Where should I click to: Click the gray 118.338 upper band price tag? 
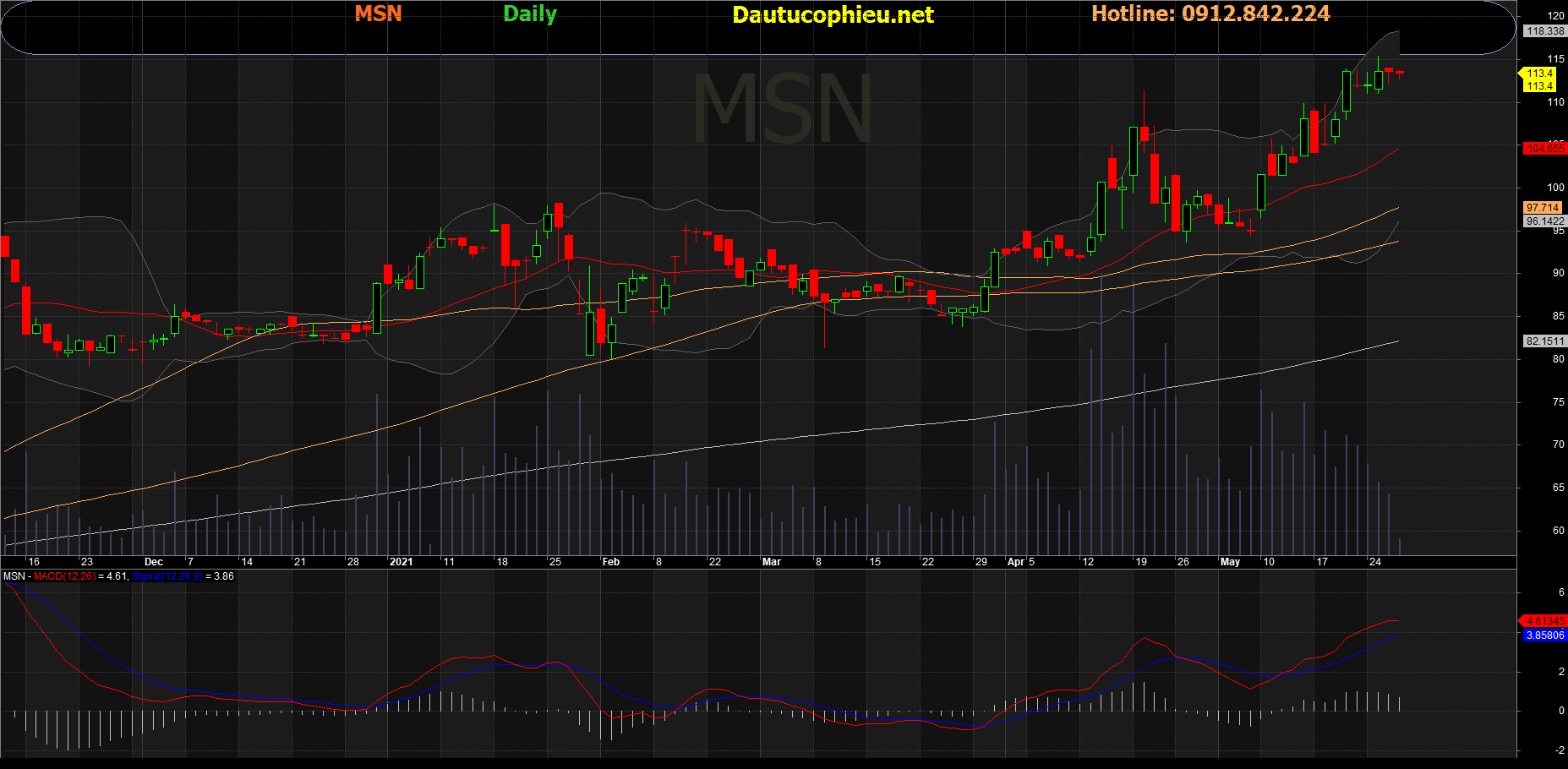point(1544,31)
